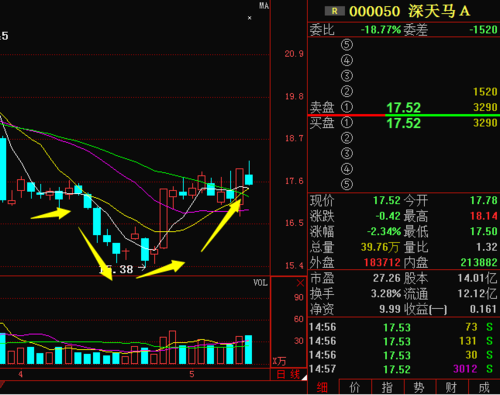This screenshot has height=395, width=500.
Task: Select buy level ⑤ circle icon
Action: pyautogui.click(x=347, y=184)
